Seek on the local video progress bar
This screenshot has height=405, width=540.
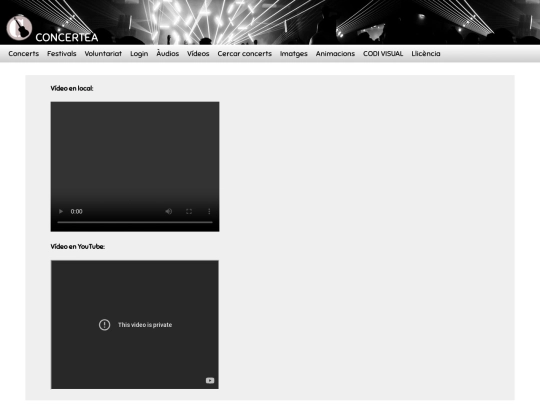point(135,222)
